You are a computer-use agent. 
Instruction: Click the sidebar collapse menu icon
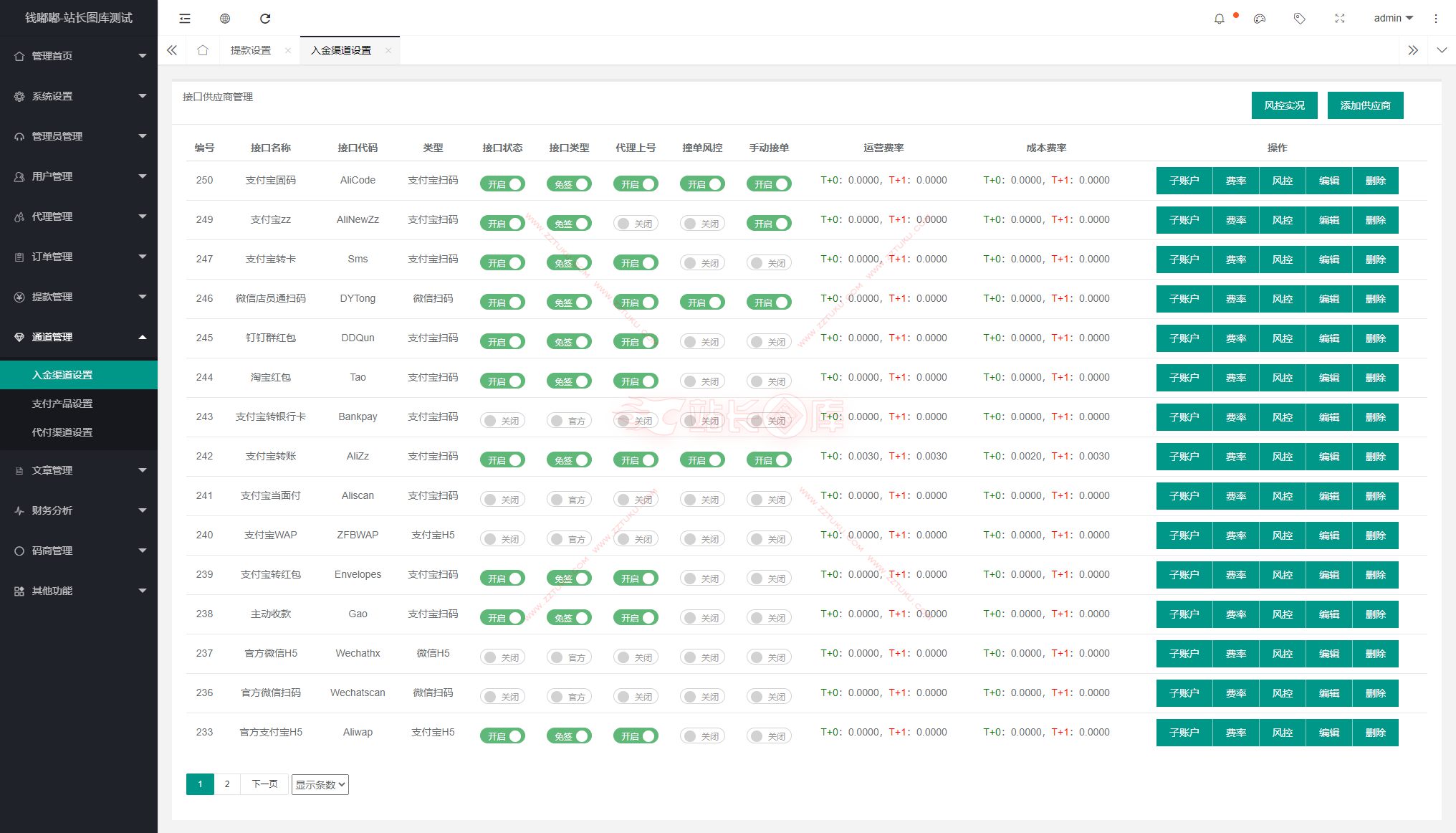point(185,19)
